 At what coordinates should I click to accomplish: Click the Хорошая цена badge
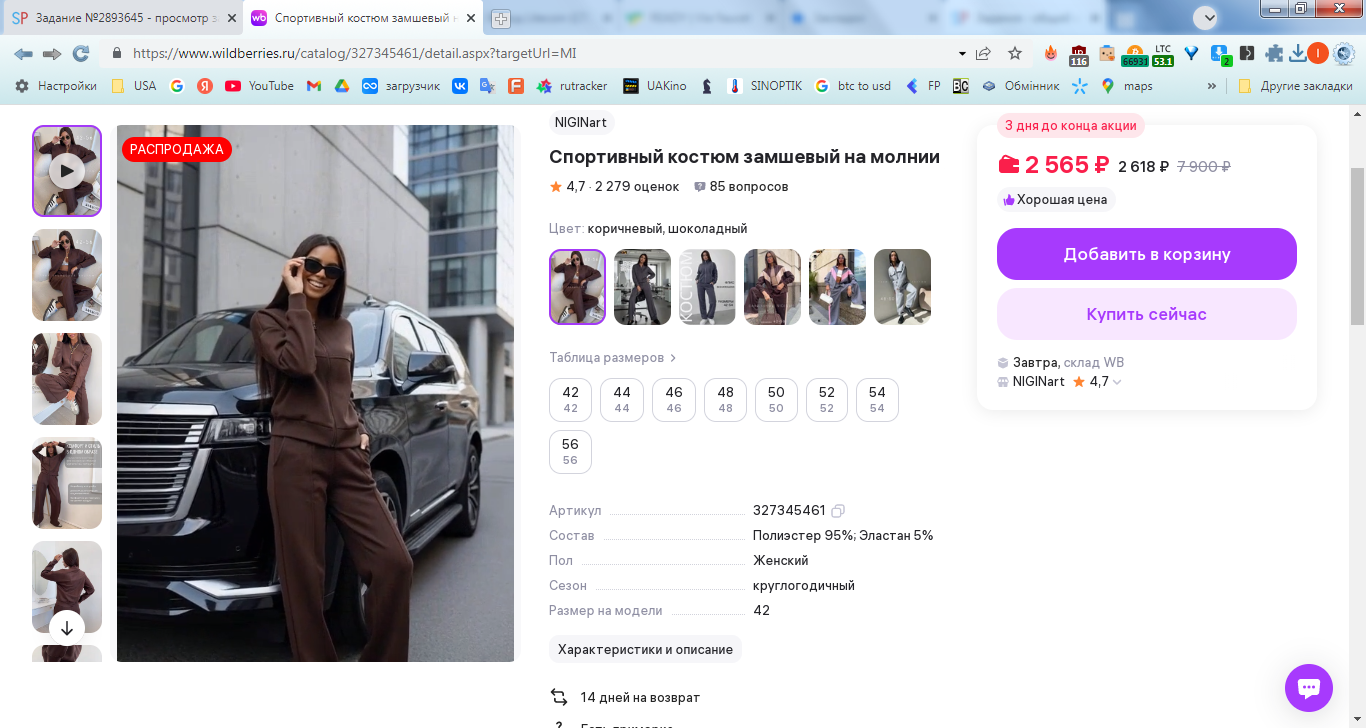pos(1056,200)
